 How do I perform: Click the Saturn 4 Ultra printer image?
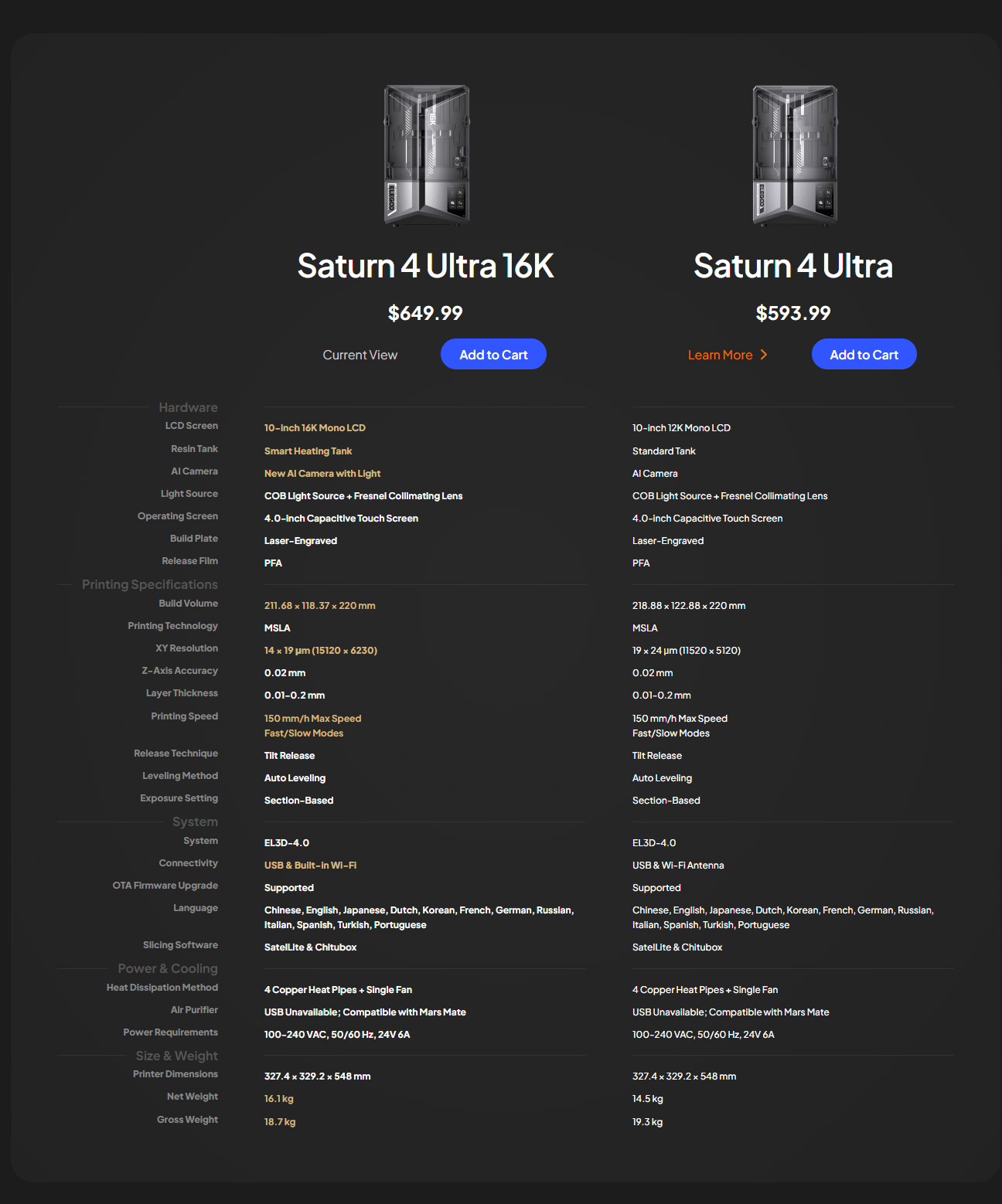(x=795, y=155)
